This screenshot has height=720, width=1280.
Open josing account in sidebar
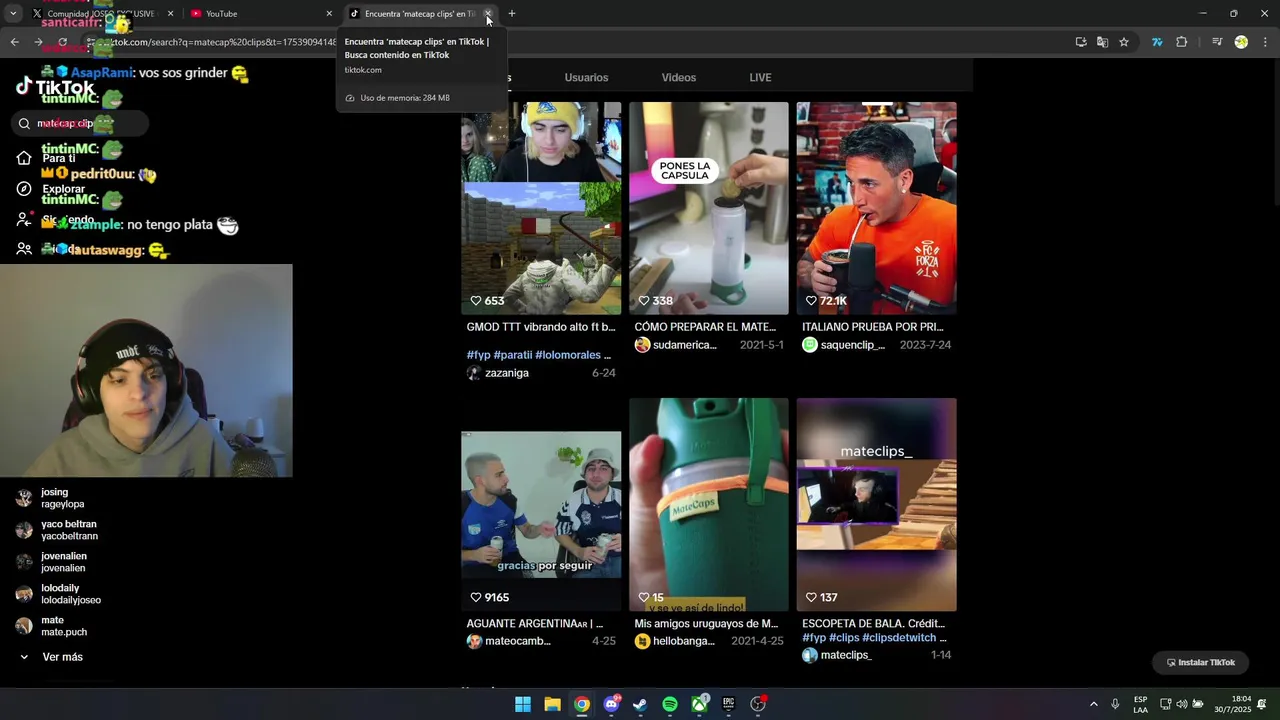(x=60, y=498)
